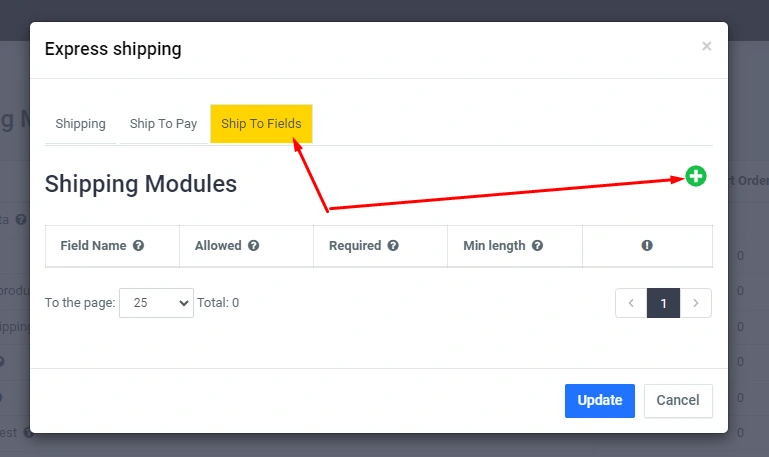Click the Field Name column header text
Screen dimensions: 769x457
(x=93, y=246)
